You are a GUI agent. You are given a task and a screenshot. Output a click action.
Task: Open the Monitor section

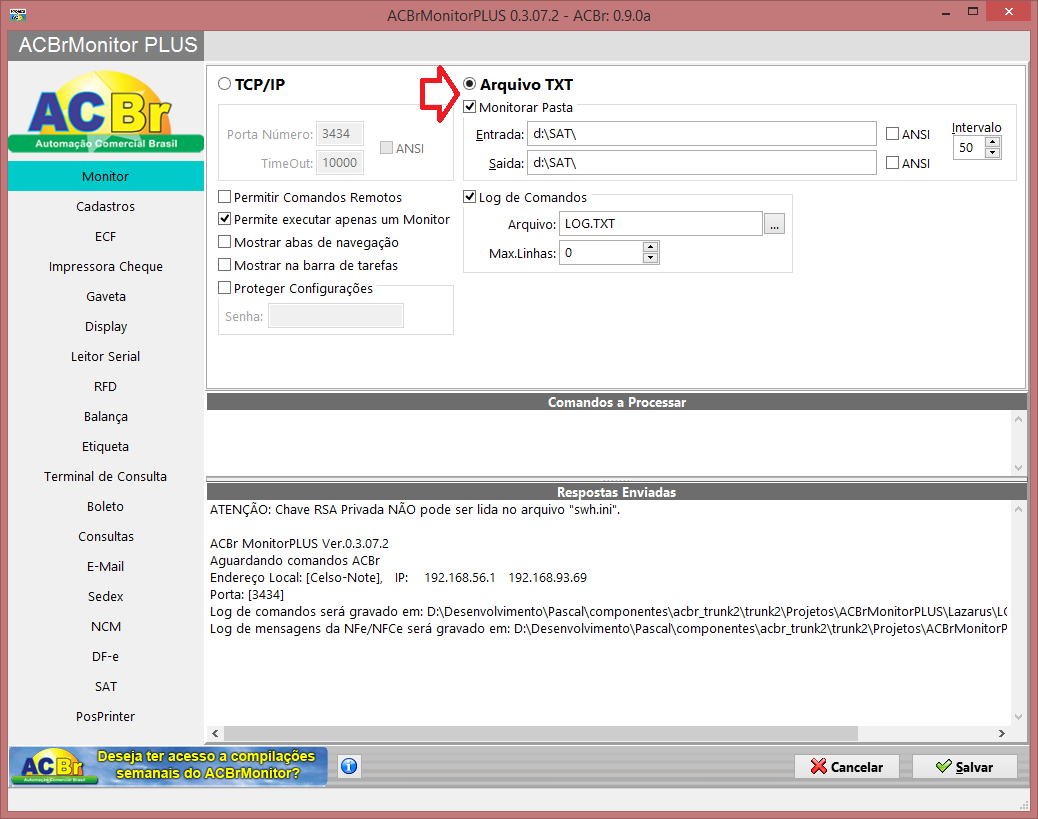tap(106, 176)
